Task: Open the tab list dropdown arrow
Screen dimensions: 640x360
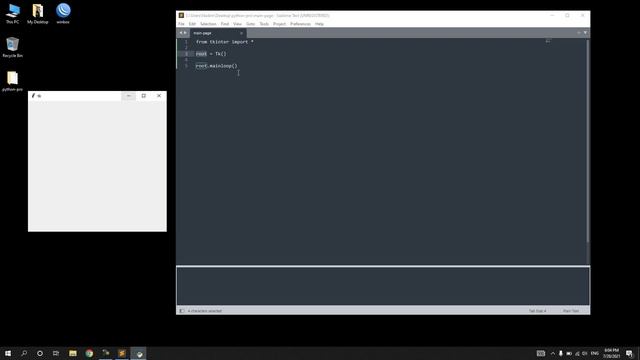Action: [585, 33]
